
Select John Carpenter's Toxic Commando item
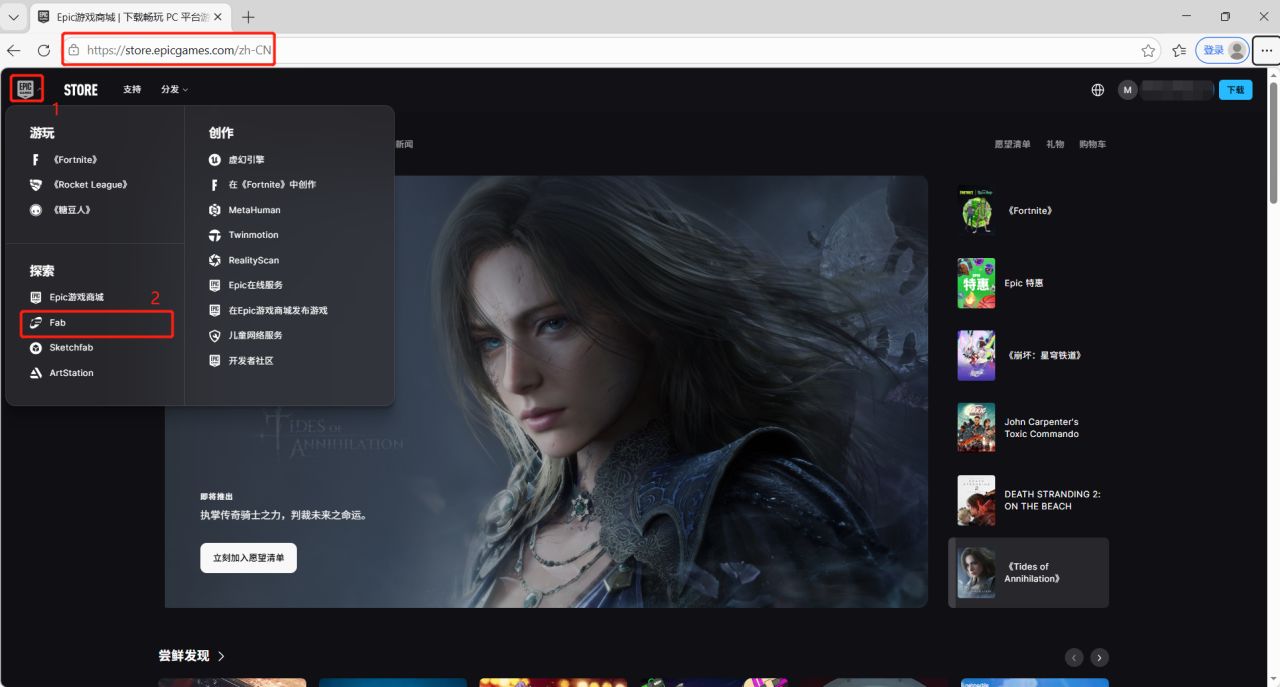click(1028, 428)
